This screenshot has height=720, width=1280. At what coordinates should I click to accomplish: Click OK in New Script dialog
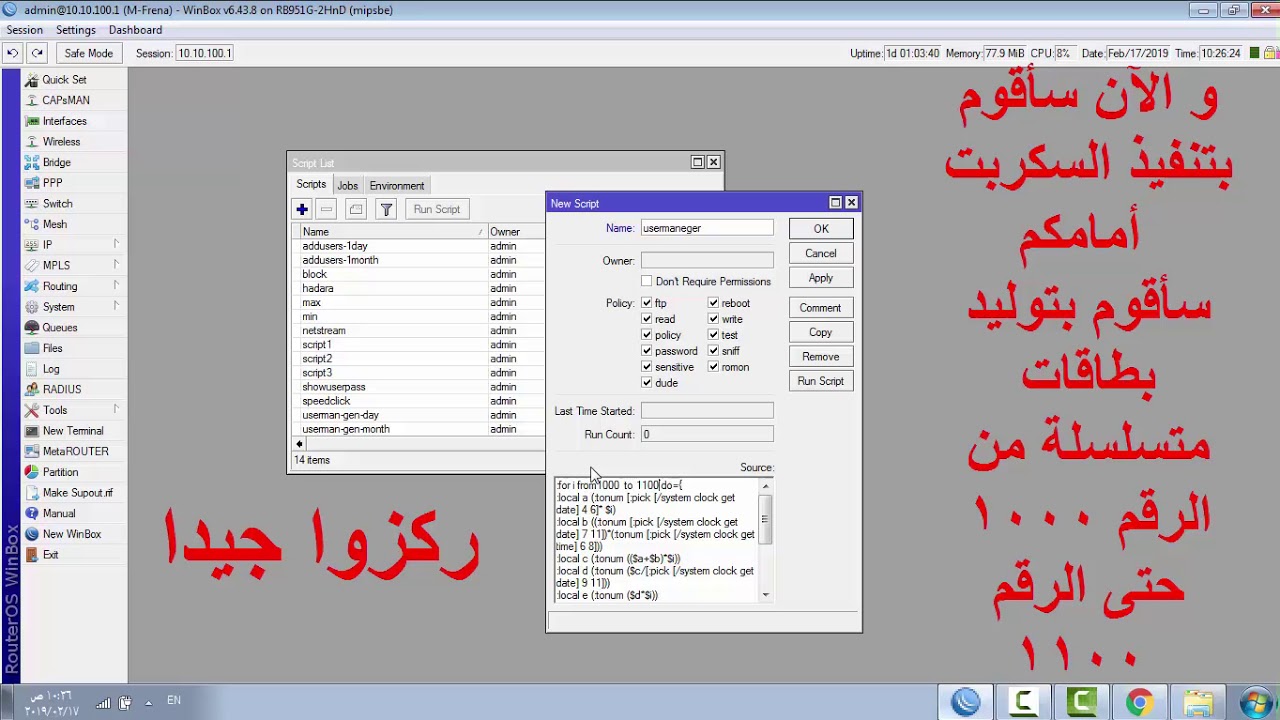(x=821, y=229)
